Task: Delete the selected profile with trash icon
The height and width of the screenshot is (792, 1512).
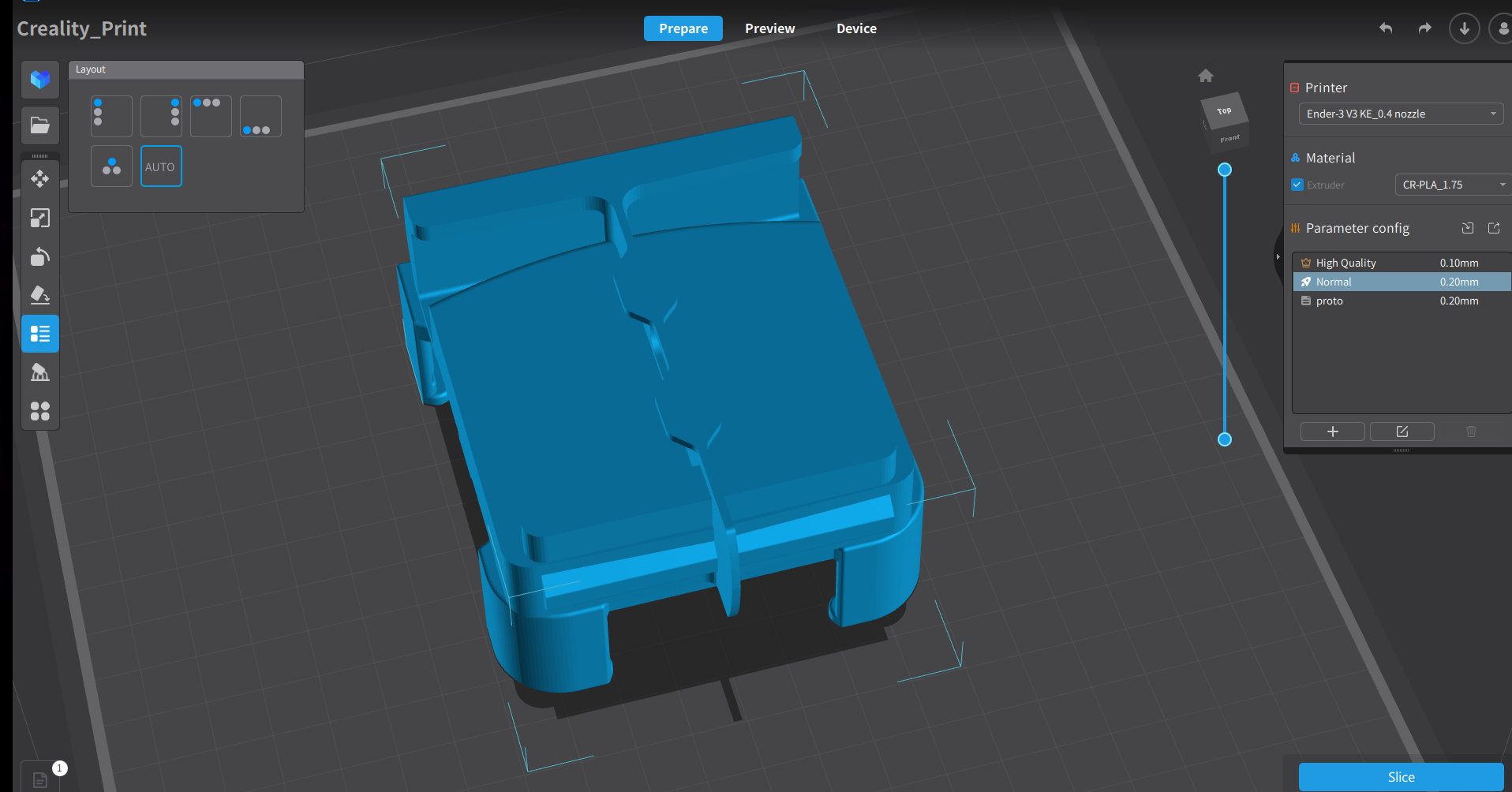Action: click(x=1471, y=431)
